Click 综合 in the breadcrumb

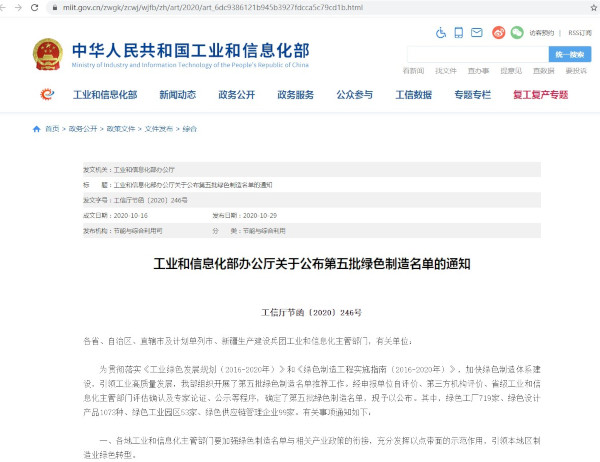(189, 129)
